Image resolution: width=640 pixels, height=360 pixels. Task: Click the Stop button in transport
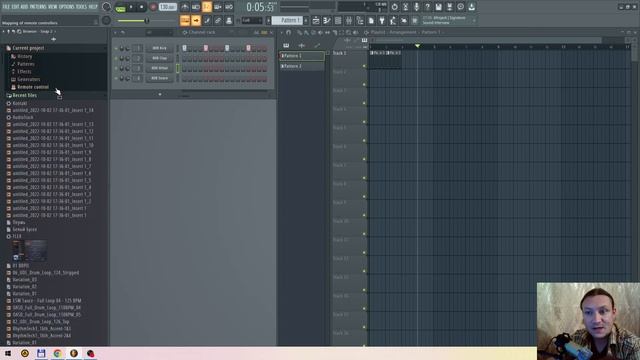141,7
